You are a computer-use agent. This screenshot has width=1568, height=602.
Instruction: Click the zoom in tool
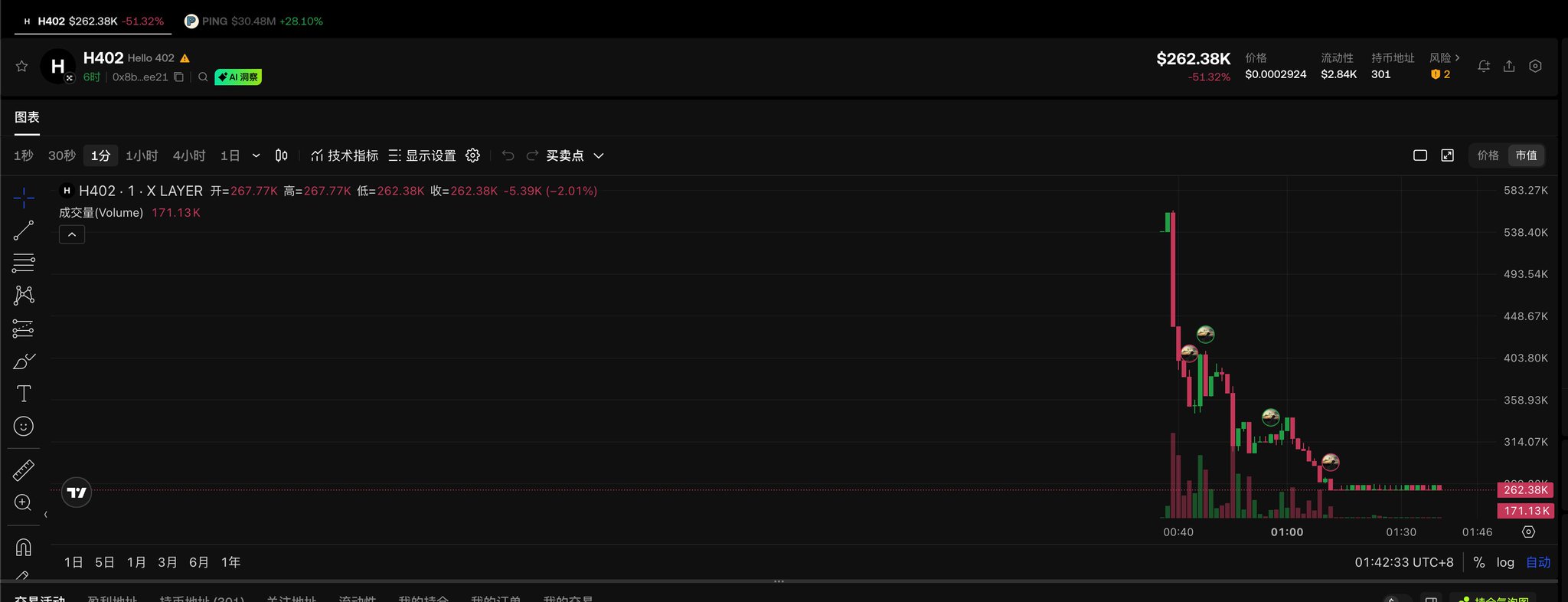24,502
